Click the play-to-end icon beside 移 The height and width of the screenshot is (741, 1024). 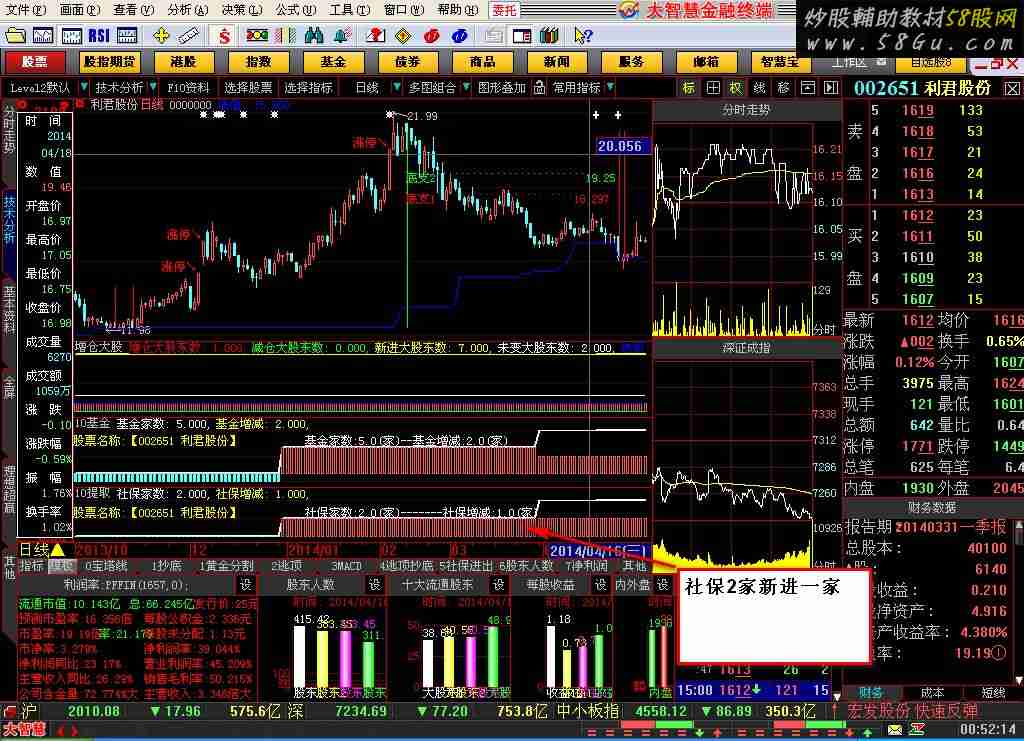click(831, 87)
